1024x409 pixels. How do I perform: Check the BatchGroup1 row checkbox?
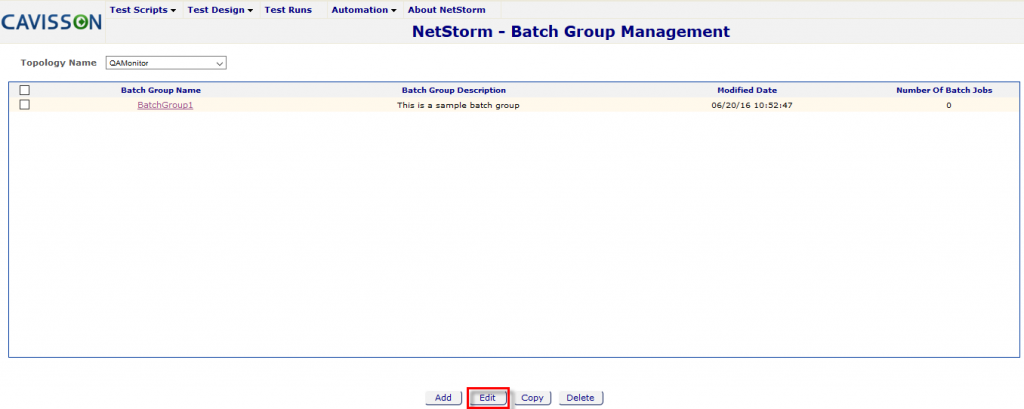[25, 105]
